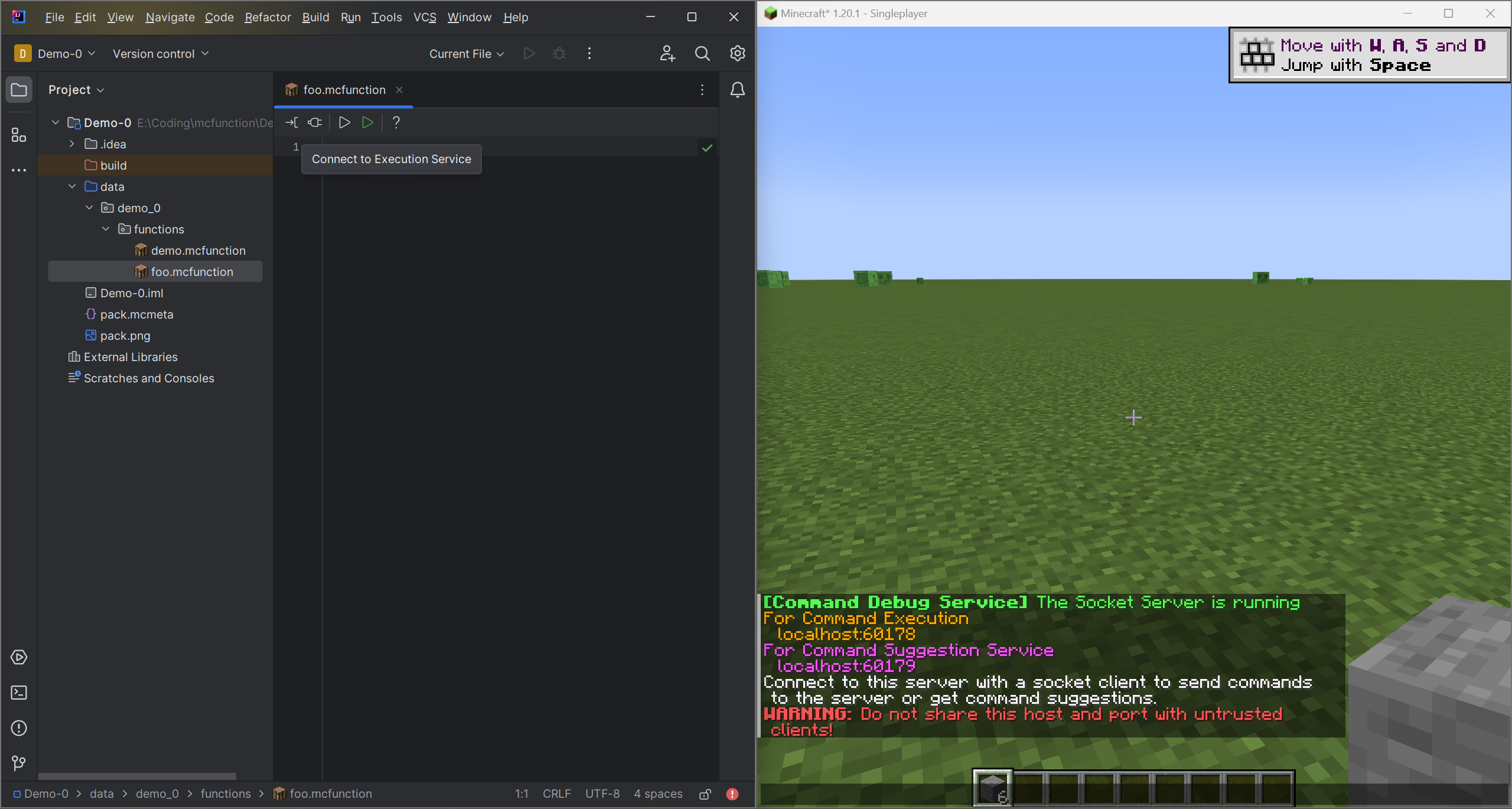1512x809 pixels.
Task: Click the CRLF line ending indicator
Action: [x=556, y=793]
